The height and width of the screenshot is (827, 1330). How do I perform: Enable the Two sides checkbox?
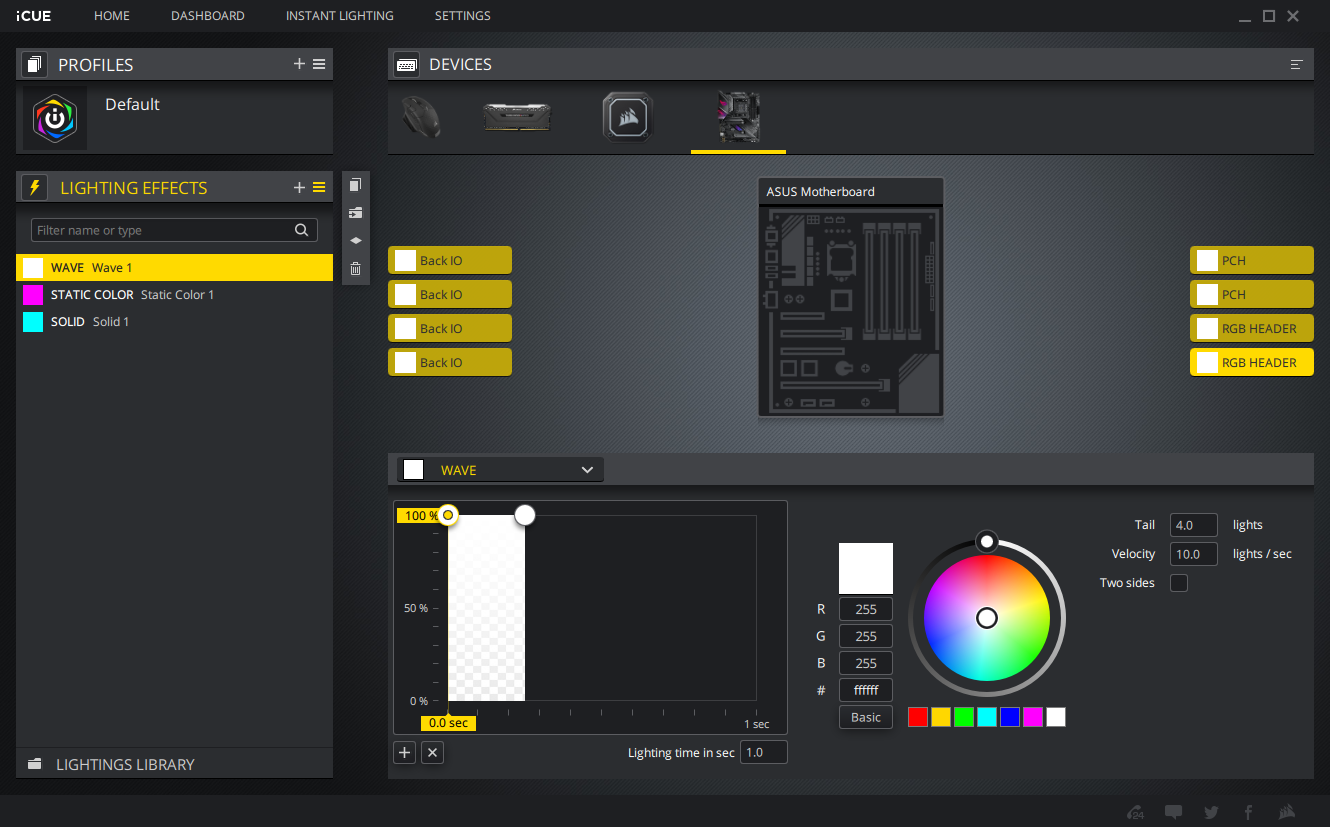(1179, 583)
